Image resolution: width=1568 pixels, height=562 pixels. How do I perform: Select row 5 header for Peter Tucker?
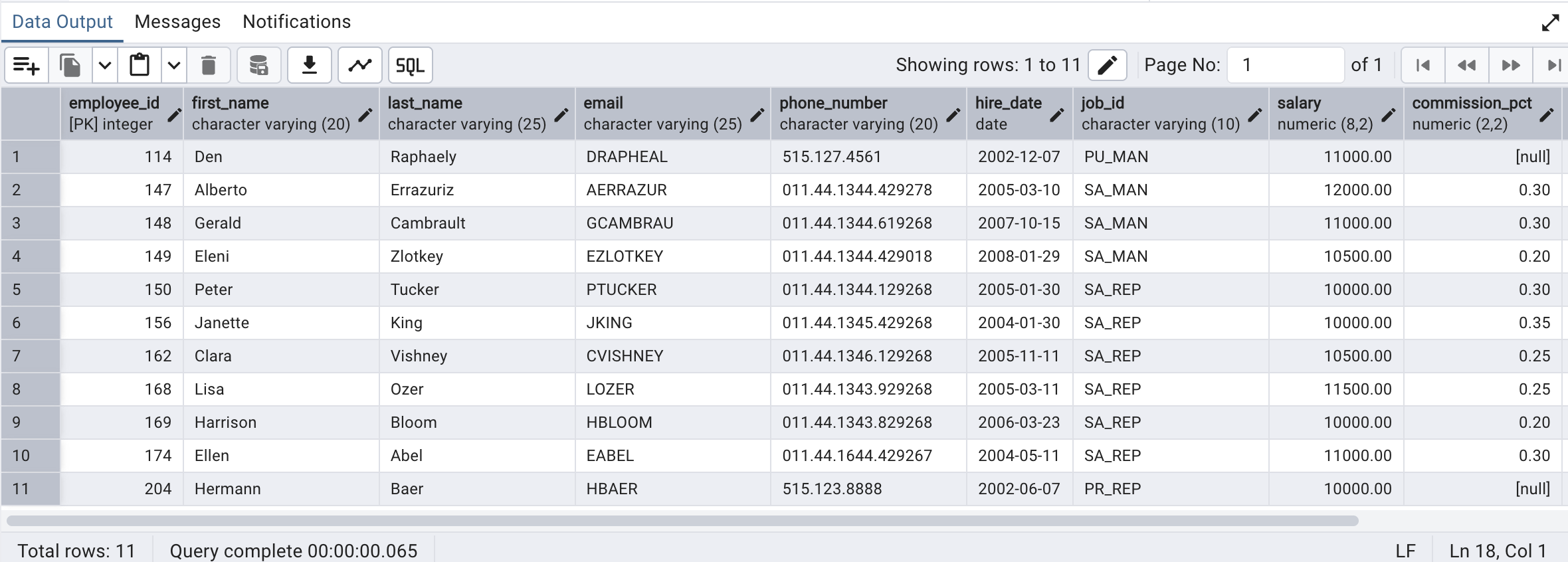(31, 290)
